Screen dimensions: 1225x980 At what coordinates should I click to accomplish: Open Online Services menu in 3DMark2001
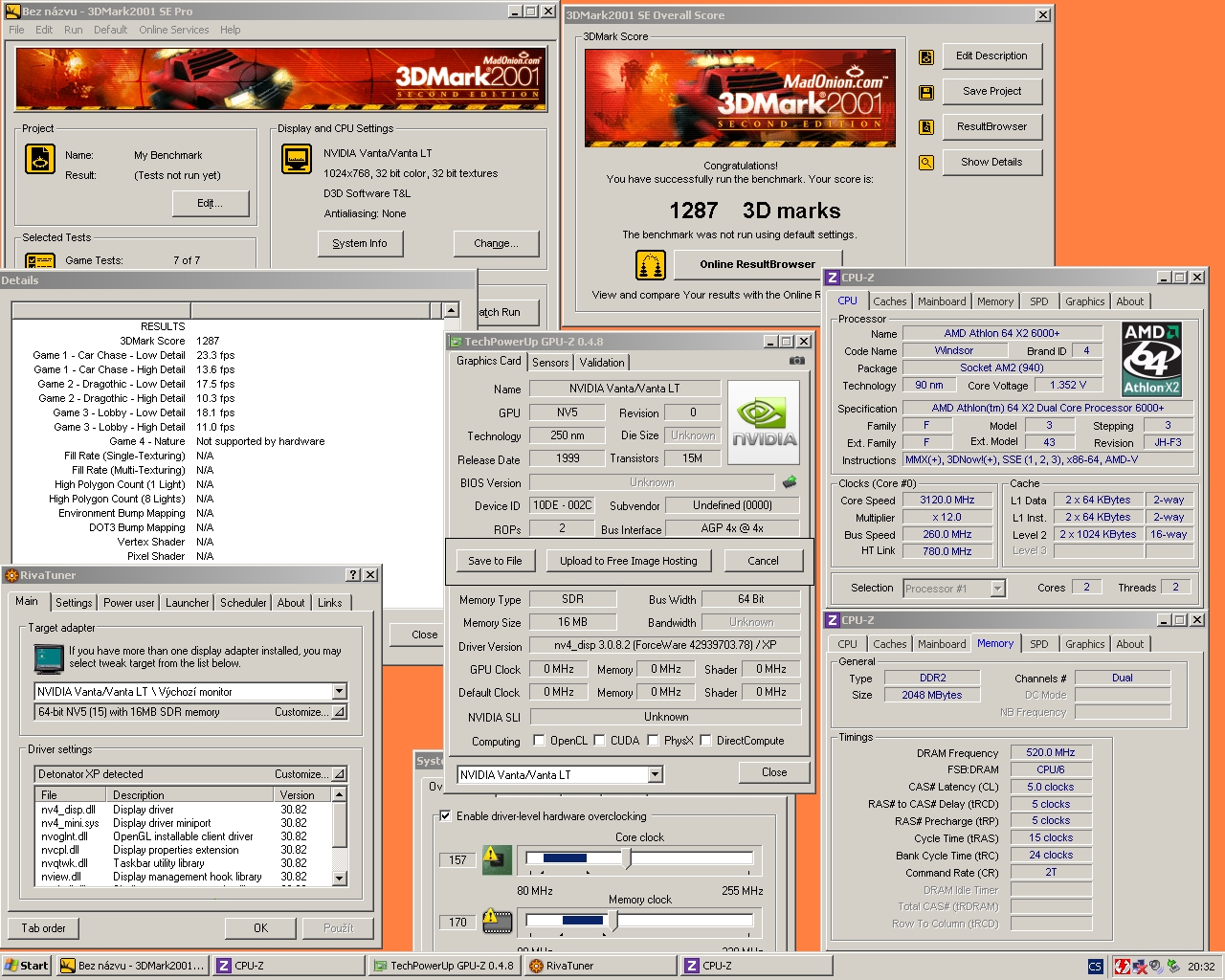(173, 30)
